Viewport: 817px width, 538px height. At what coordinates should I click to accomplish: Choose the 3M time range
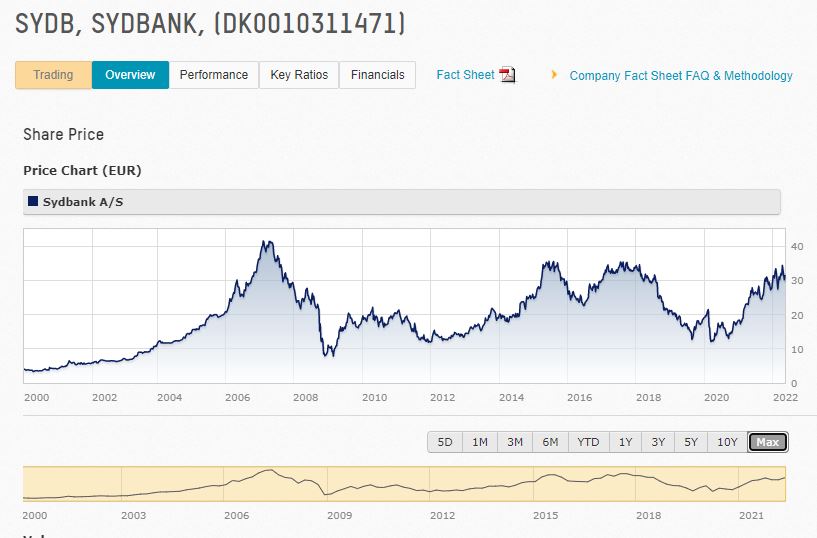pyautogui.click(x=515, y=442)
